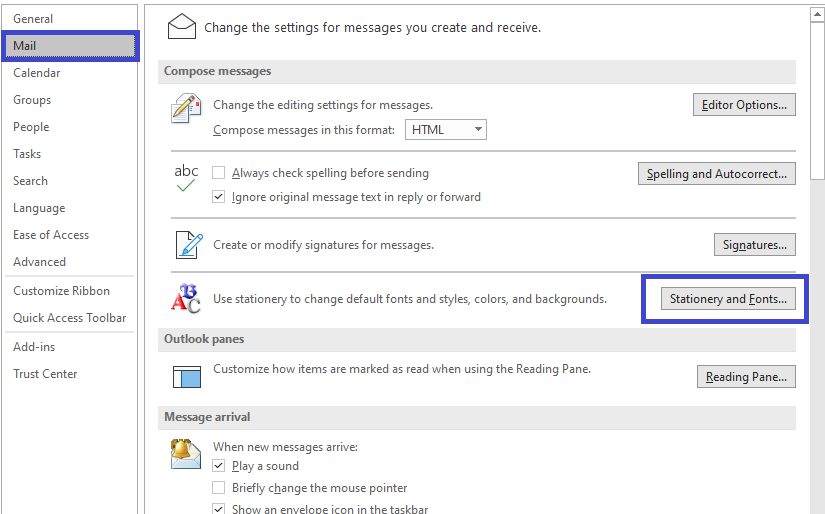Click the signature pen icon
The height and width of the screenshot is (514, 825).
click(x=189, y=245)
